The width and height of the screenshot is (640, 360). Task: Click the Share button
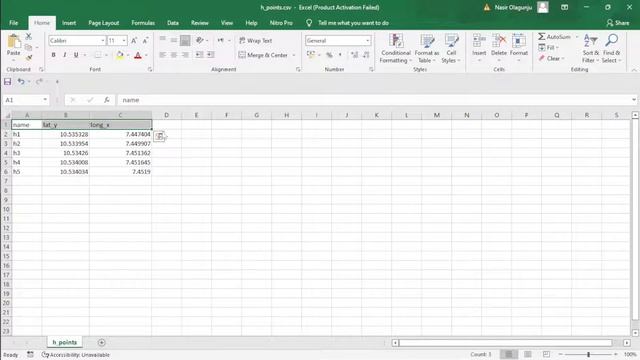pos(618,23)
